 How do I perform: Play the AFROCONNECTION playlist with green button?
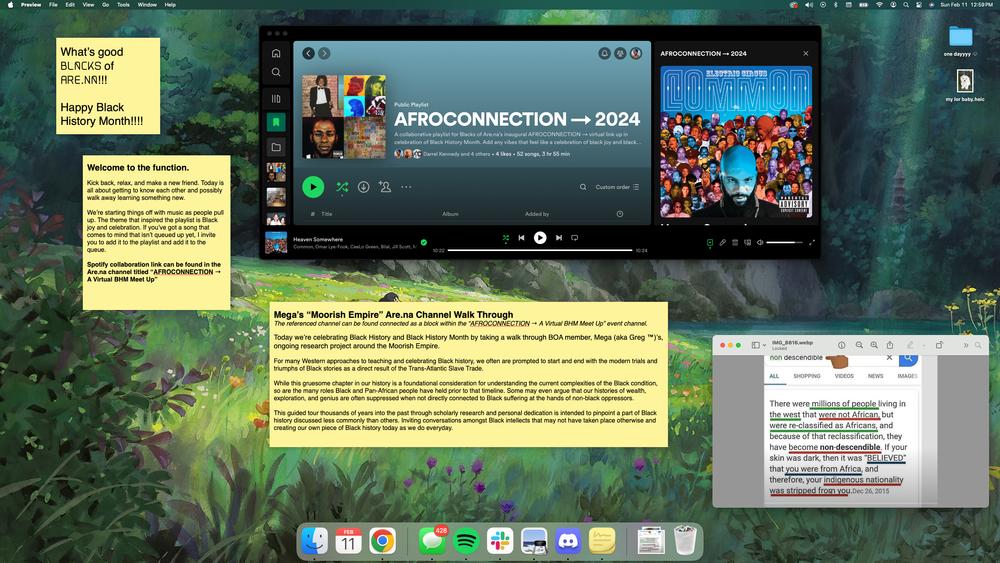pyautogui.click(x=313, y=187)
